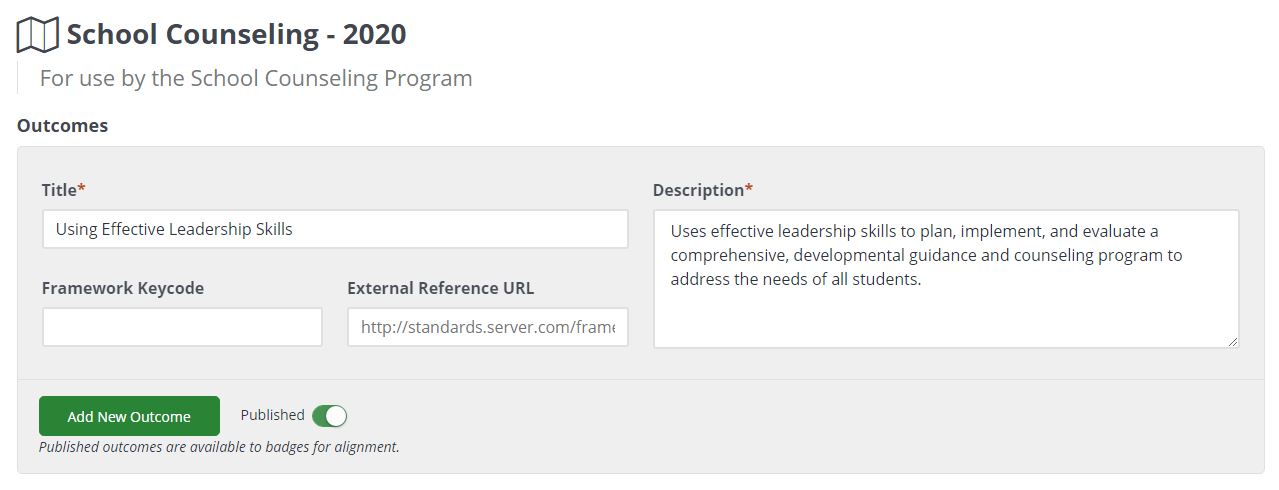Screen dimensions: 1279x490
Task: Click the Outcomes section heading
Action: coord(62,126)
